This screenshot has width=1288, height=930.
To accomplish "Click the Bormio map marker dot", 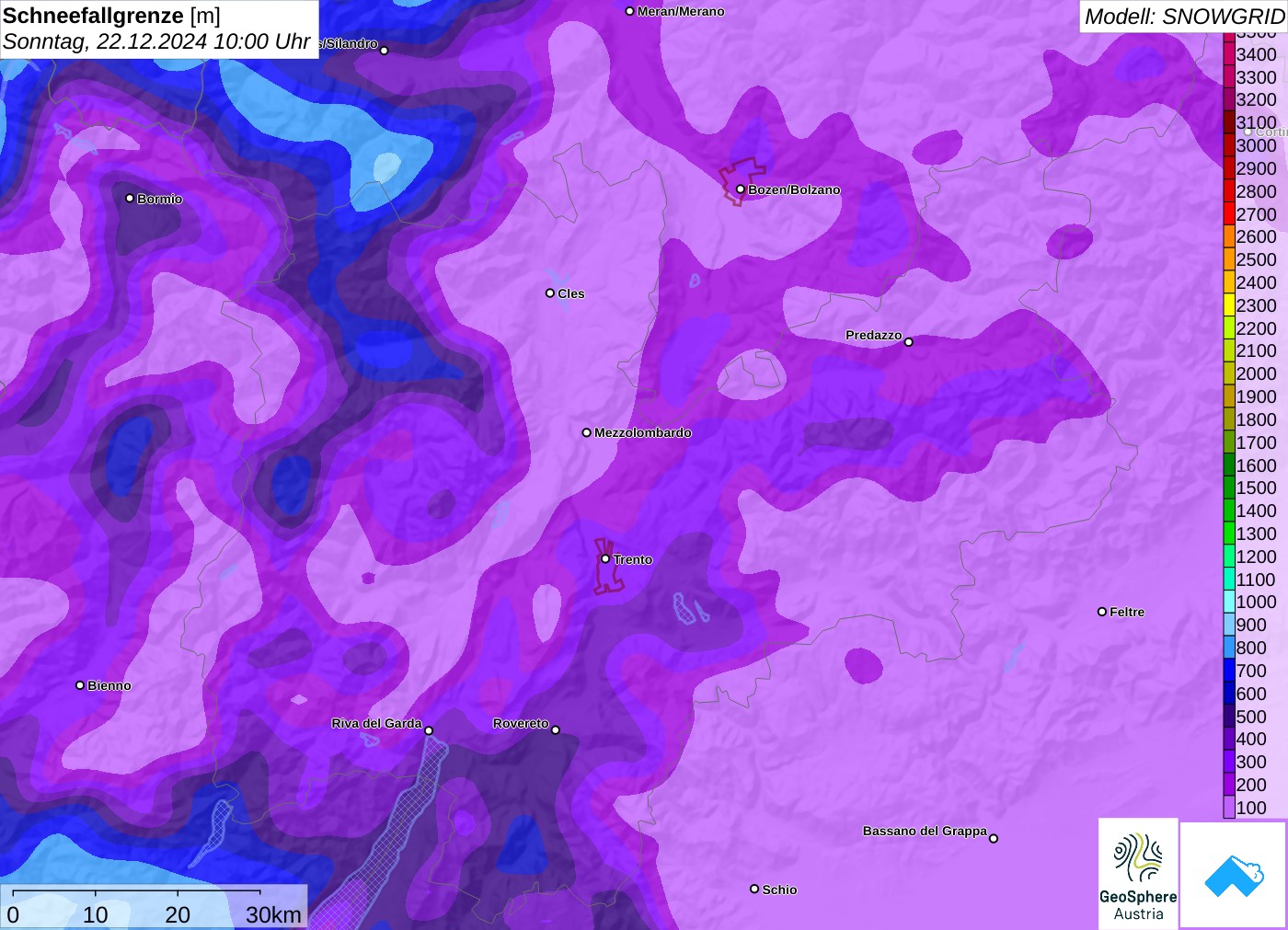I will [130, 198].
